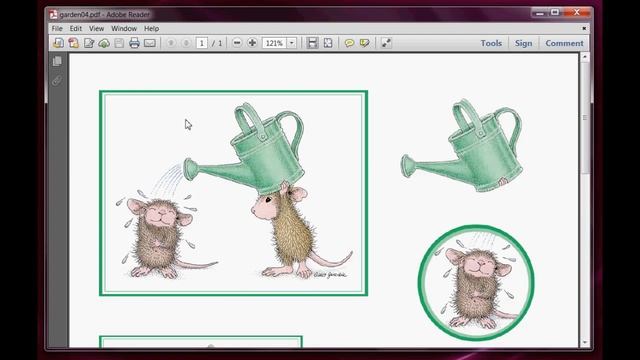Add a sticky note comment
Screen dimensions: 640x360
[x=349, y=43]
